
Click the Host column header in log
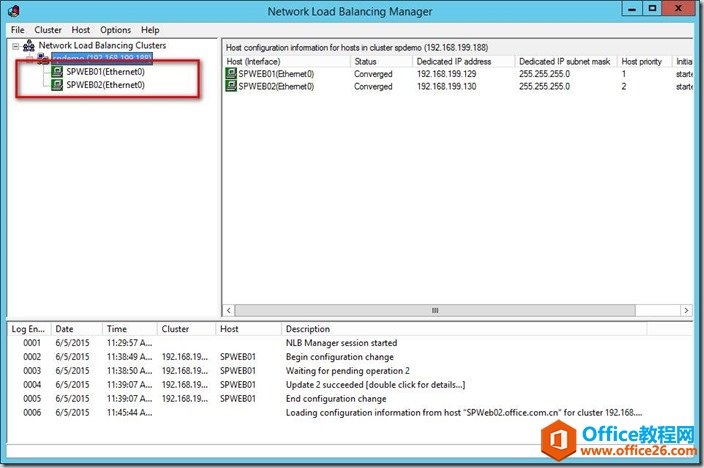tap(248, 329)
